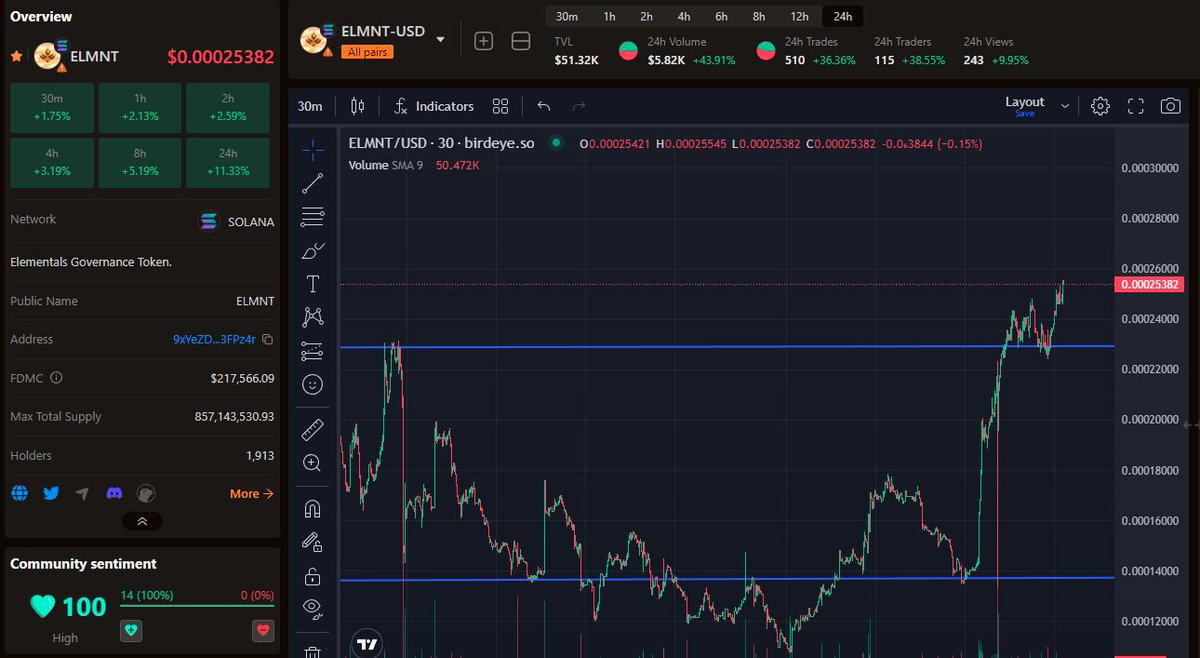
Task: Toggle the chart symbol status green dot
Action: (x=556, y=143)
